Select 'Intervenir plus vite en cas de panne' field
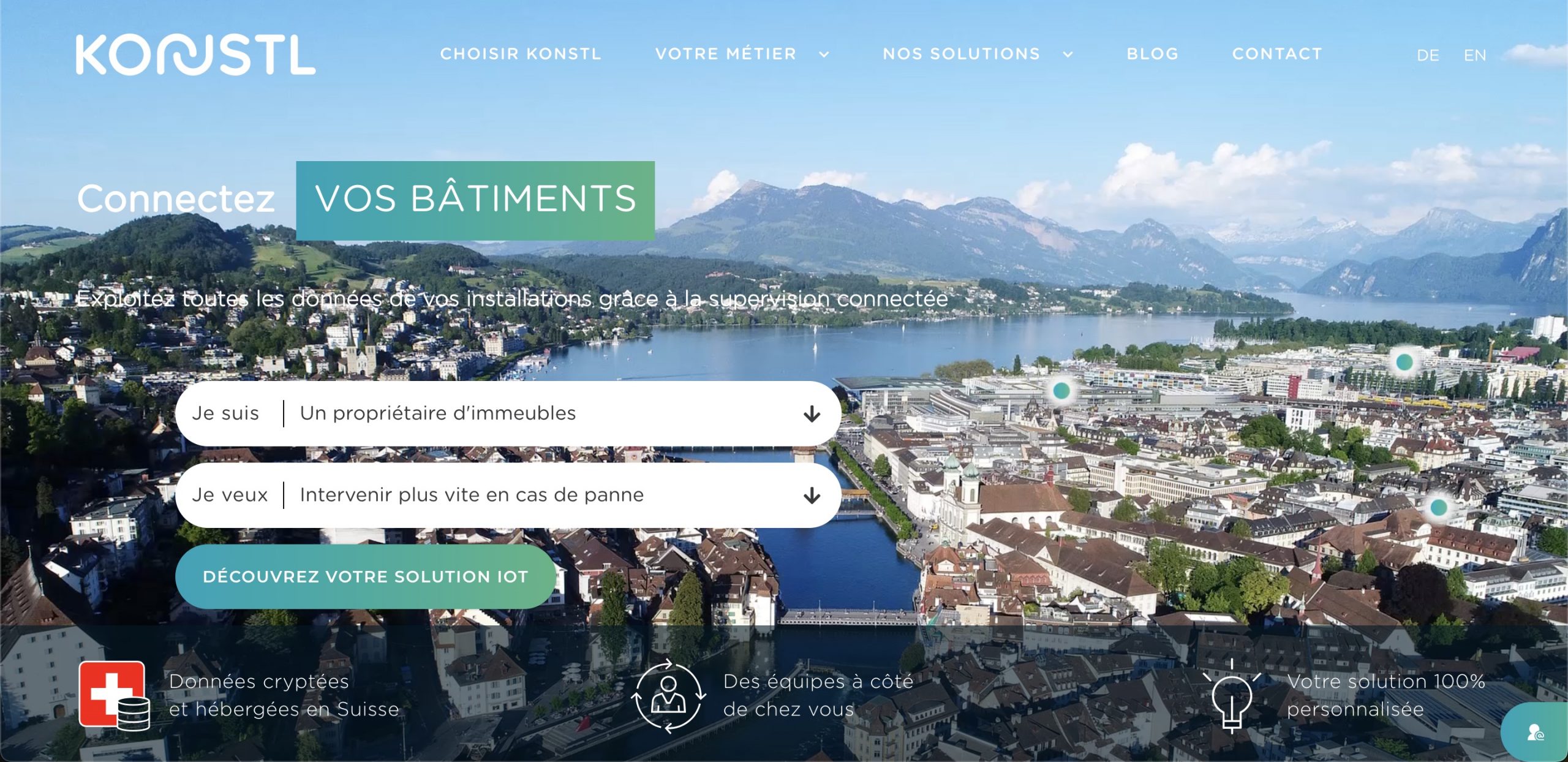 coord(508,495)
